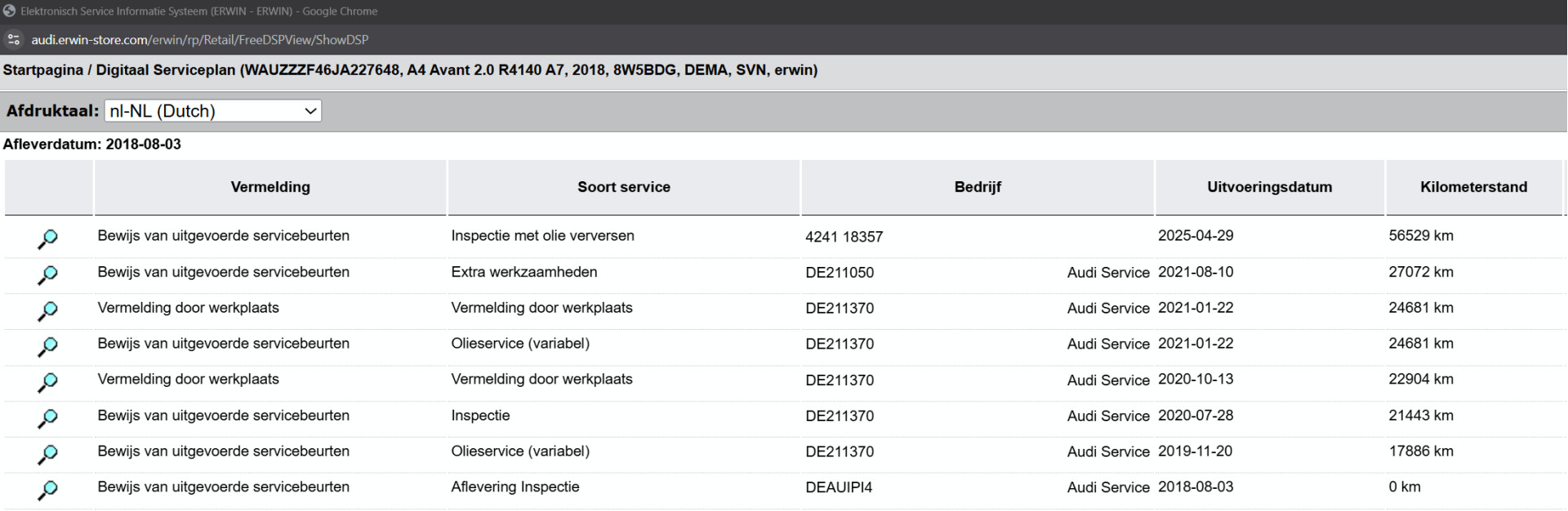The width and height of the screenshot is (1568, 511).
Task: Click the mileage '17886 km'
Action: tap(1421, 451)
